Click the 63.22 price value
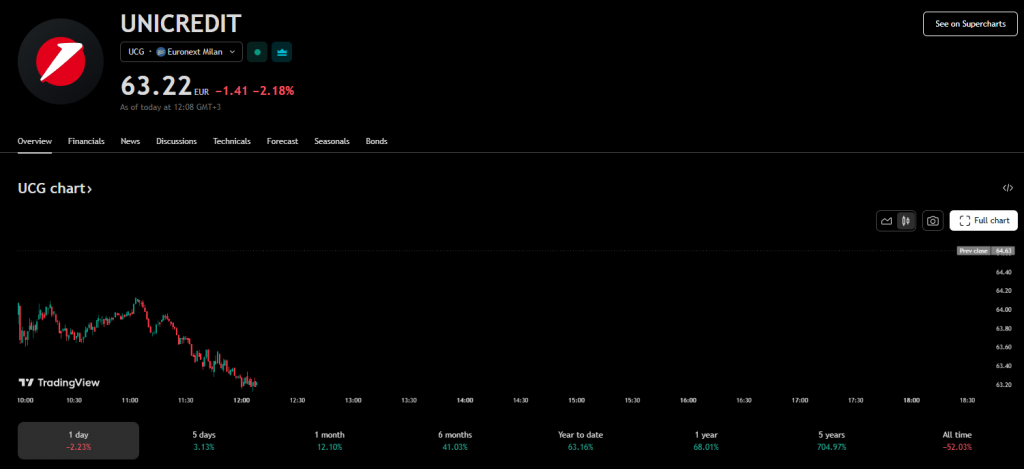Viewport: 1024px width, 469px height. click(156, 86)
